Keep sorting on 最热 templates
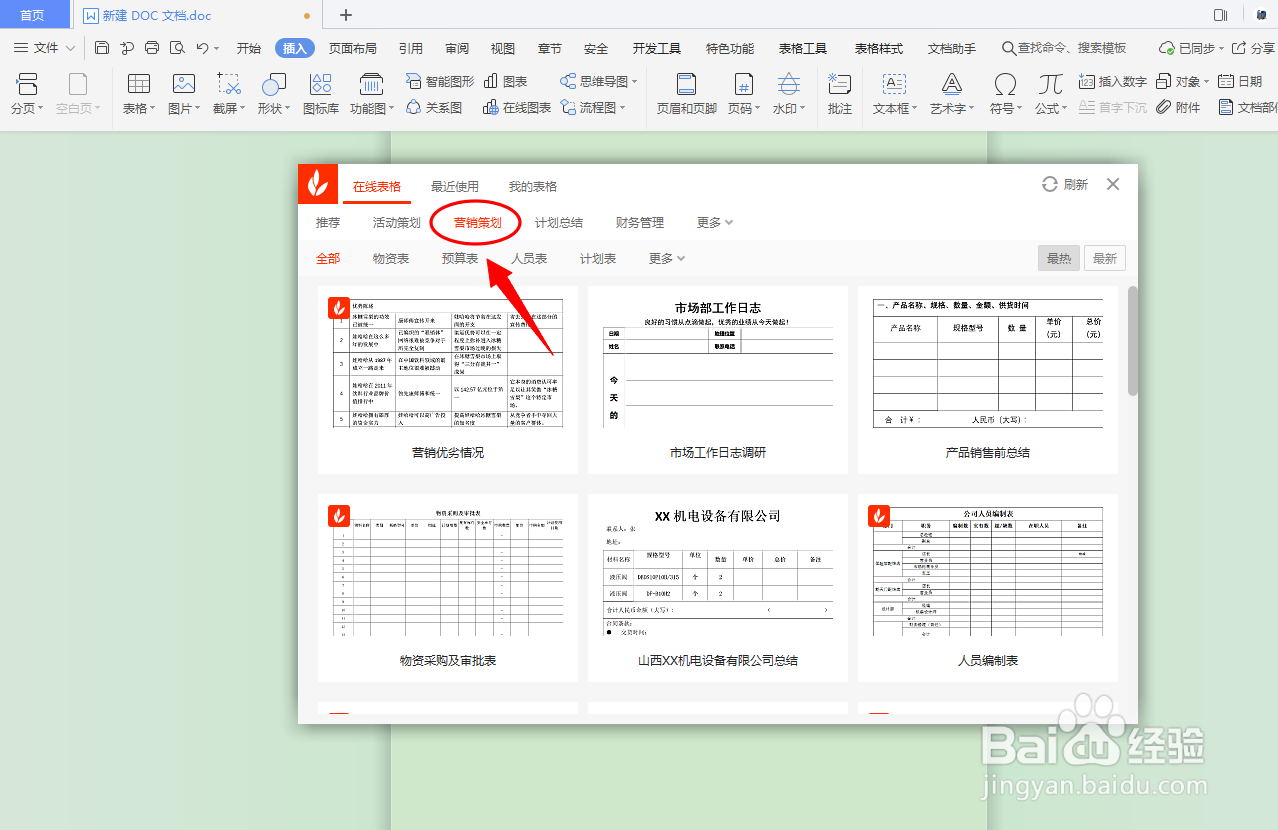 (1059, 257)
